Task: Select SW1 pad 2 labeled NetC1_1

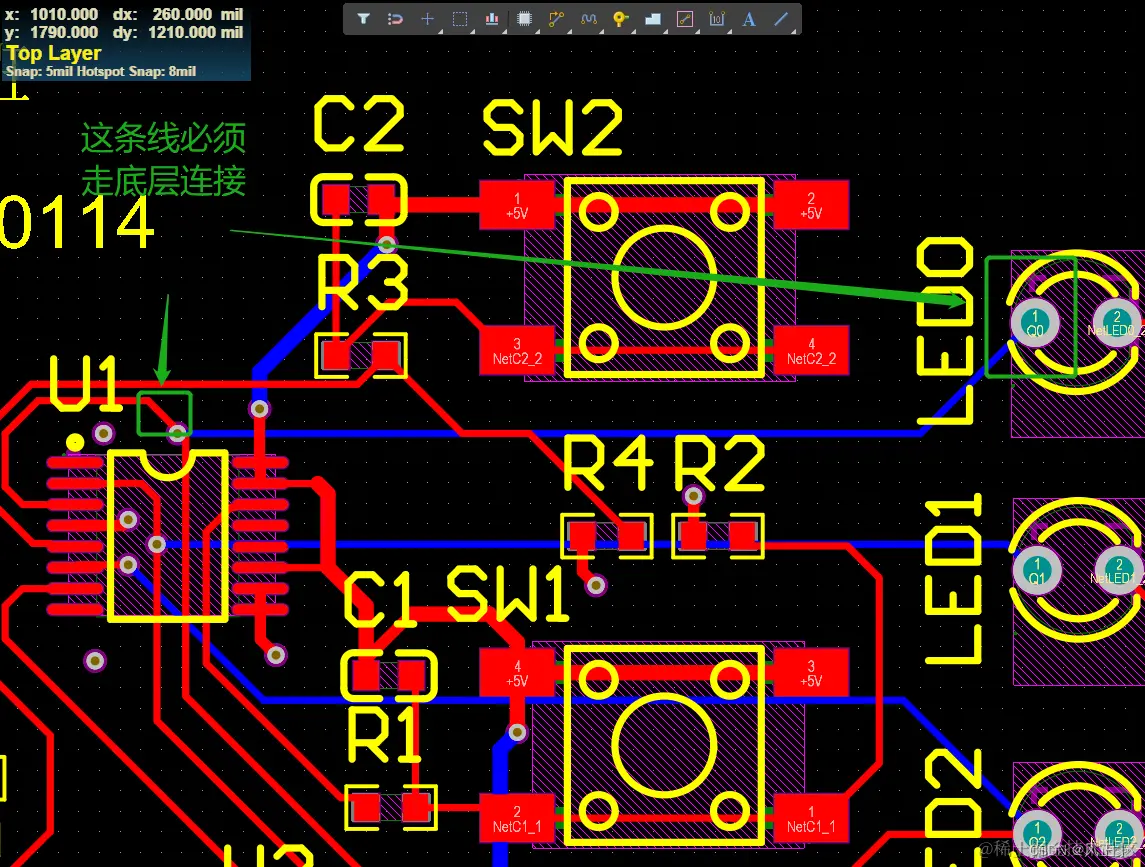Action: coord(517,819)
